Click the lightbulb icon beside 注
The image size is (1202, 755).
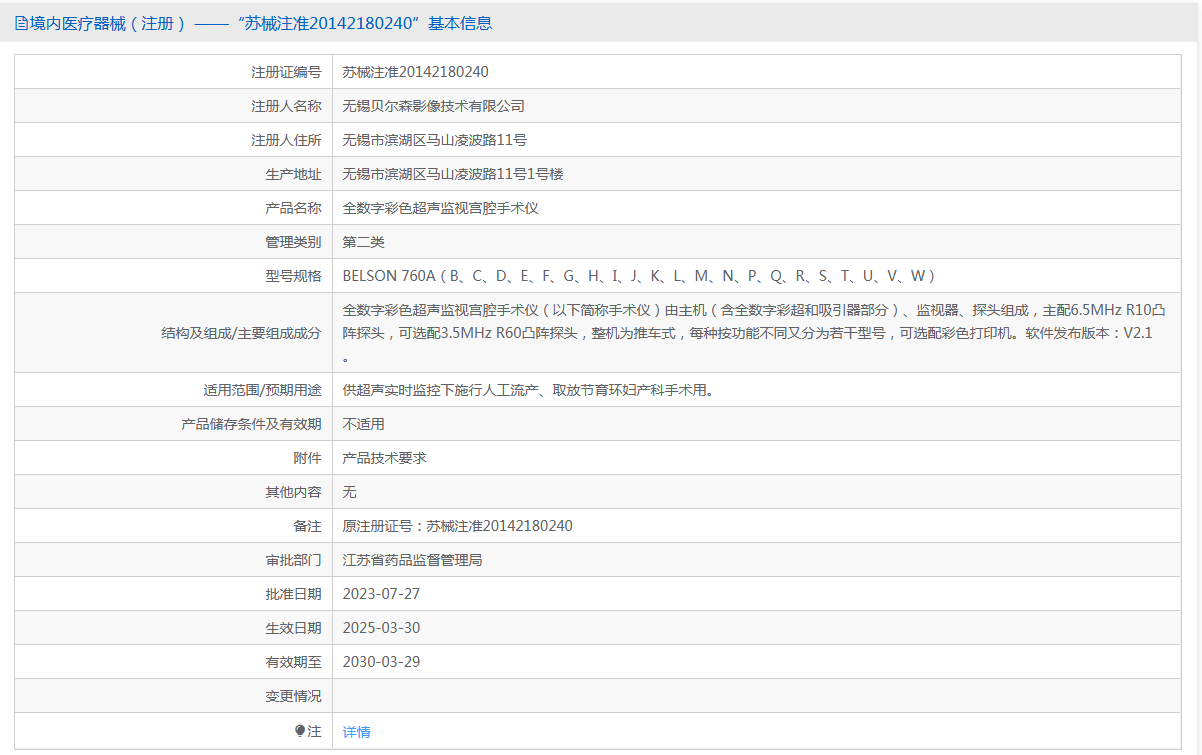tap(300, 731)
